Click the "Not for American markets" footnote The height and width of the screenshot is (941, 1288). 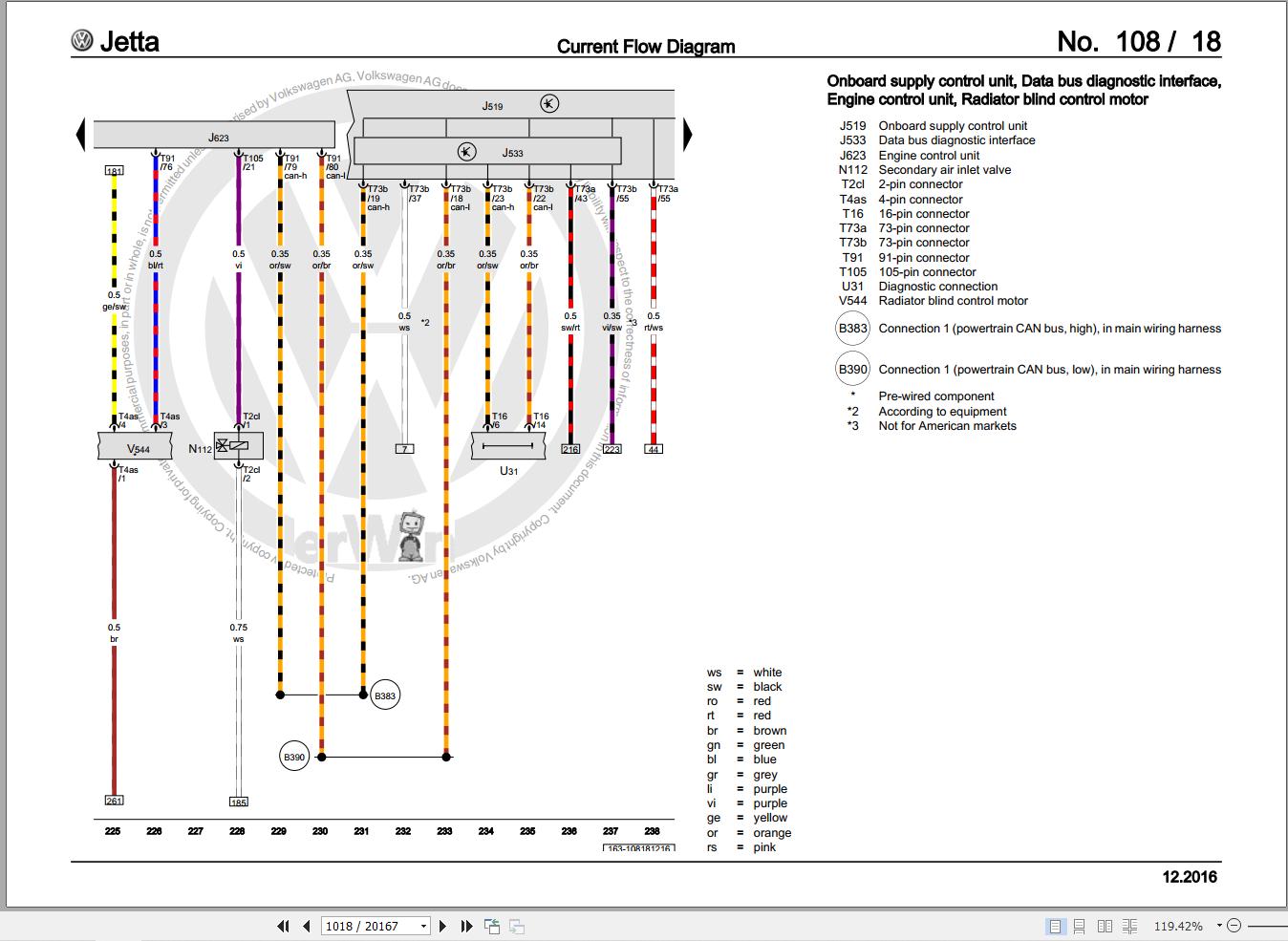(x=948, y=426)
